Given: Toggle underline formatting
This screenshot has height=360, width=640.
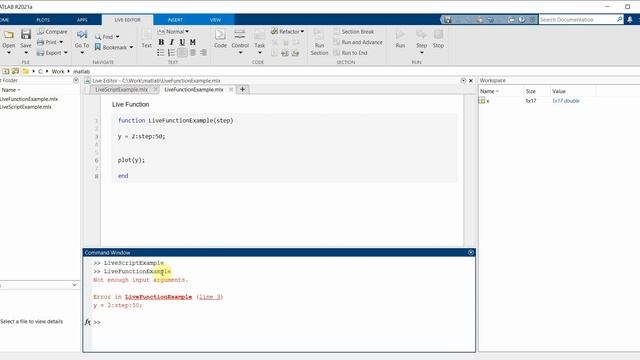Looking at the screenshot, I should click(x=182, y=42).
